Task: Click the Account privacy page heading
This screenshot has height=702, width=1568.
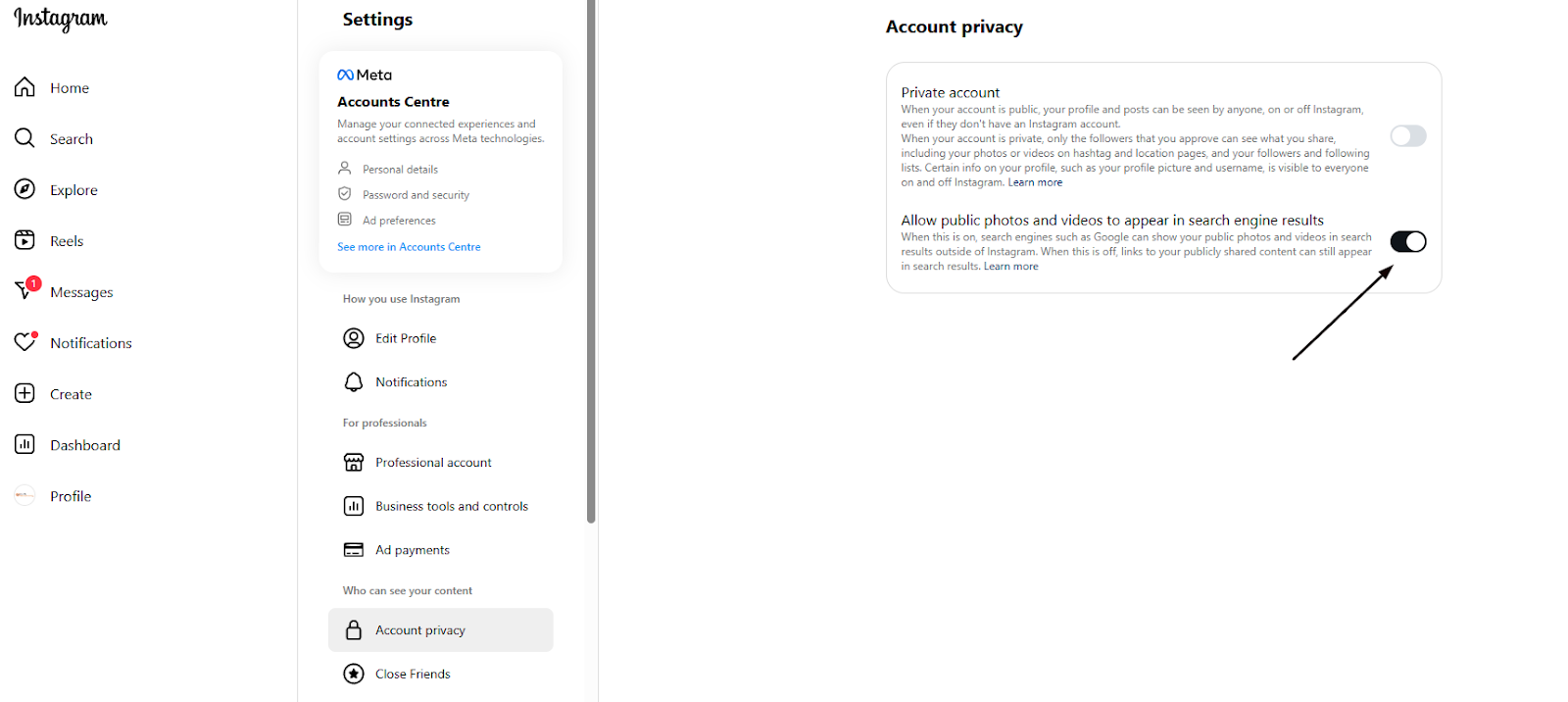Action: tap(954, 27)
